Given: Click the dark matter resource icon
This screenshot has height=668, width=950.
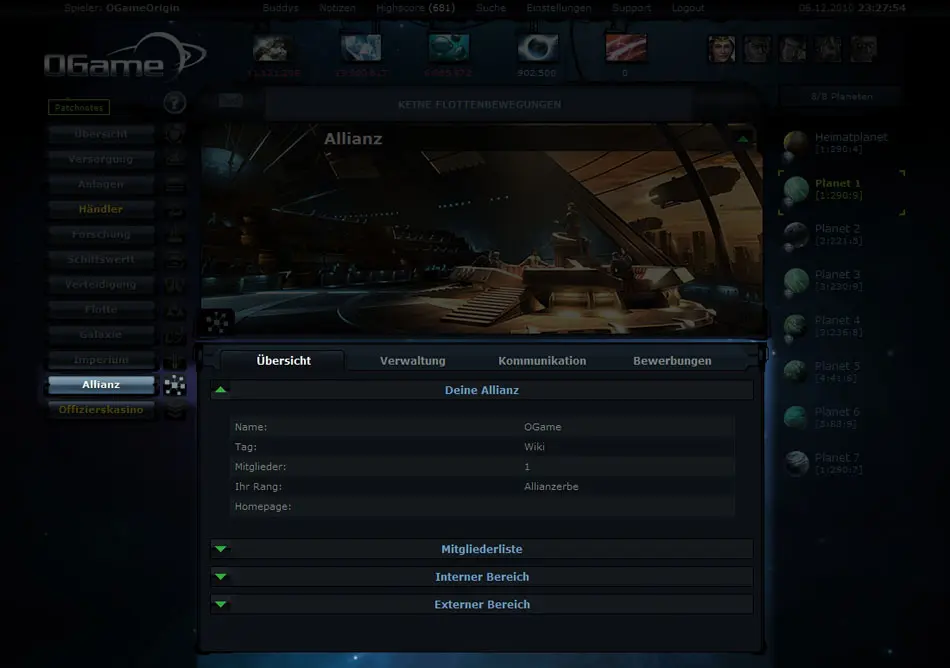Looking at the screenshot, I should (626, 48).
